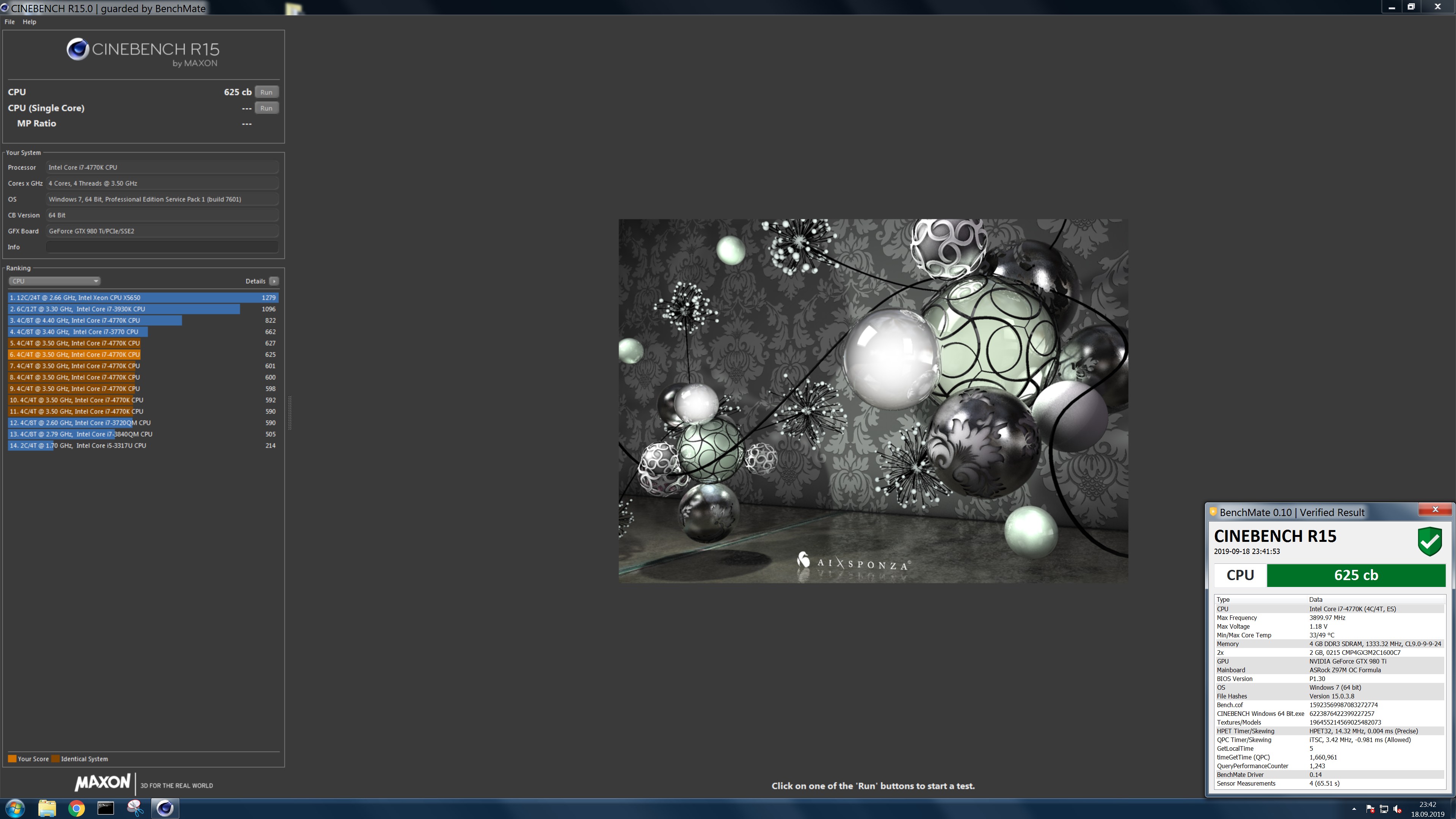Viewport: 1456px width, 819px height.
Task: Click the BenchMate title bar icon
Action: 1213,512
